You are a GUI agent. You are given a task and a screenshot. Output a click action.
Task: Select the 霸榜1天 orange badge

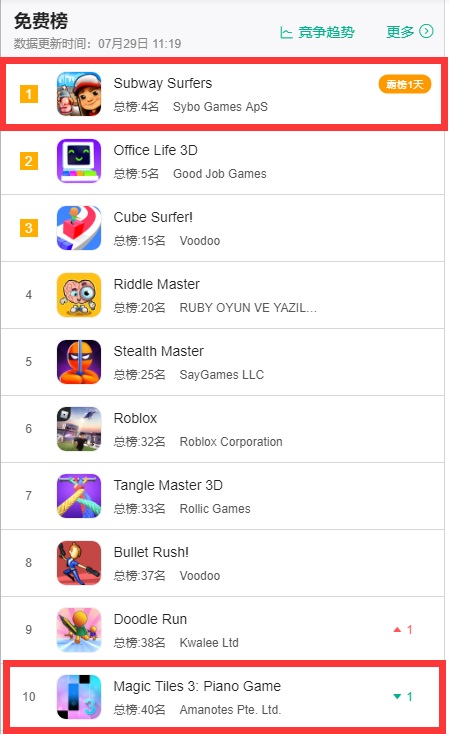point(405,84)
